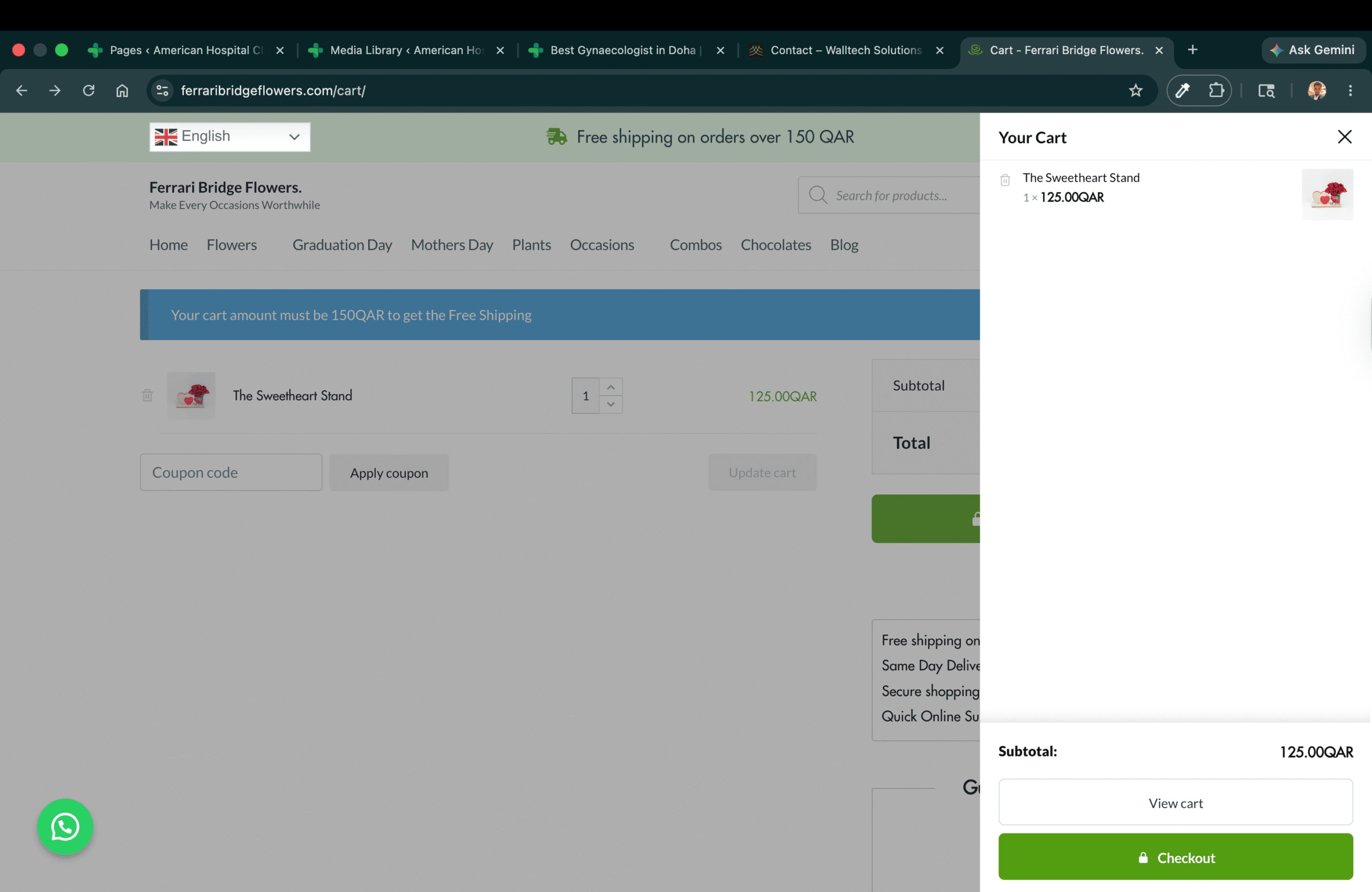The image size is (1372, 892).
Task: Open Sweetheart Stand thumbnail in side cart
Action: click(1327, 194)
